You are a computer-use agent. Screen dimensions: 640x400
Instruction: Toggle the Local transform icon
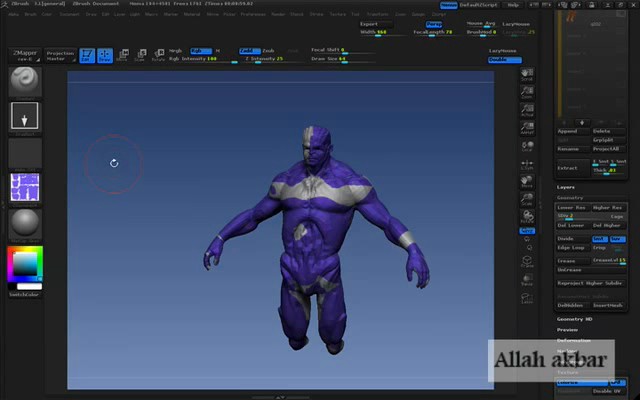[x=527, y=146]
